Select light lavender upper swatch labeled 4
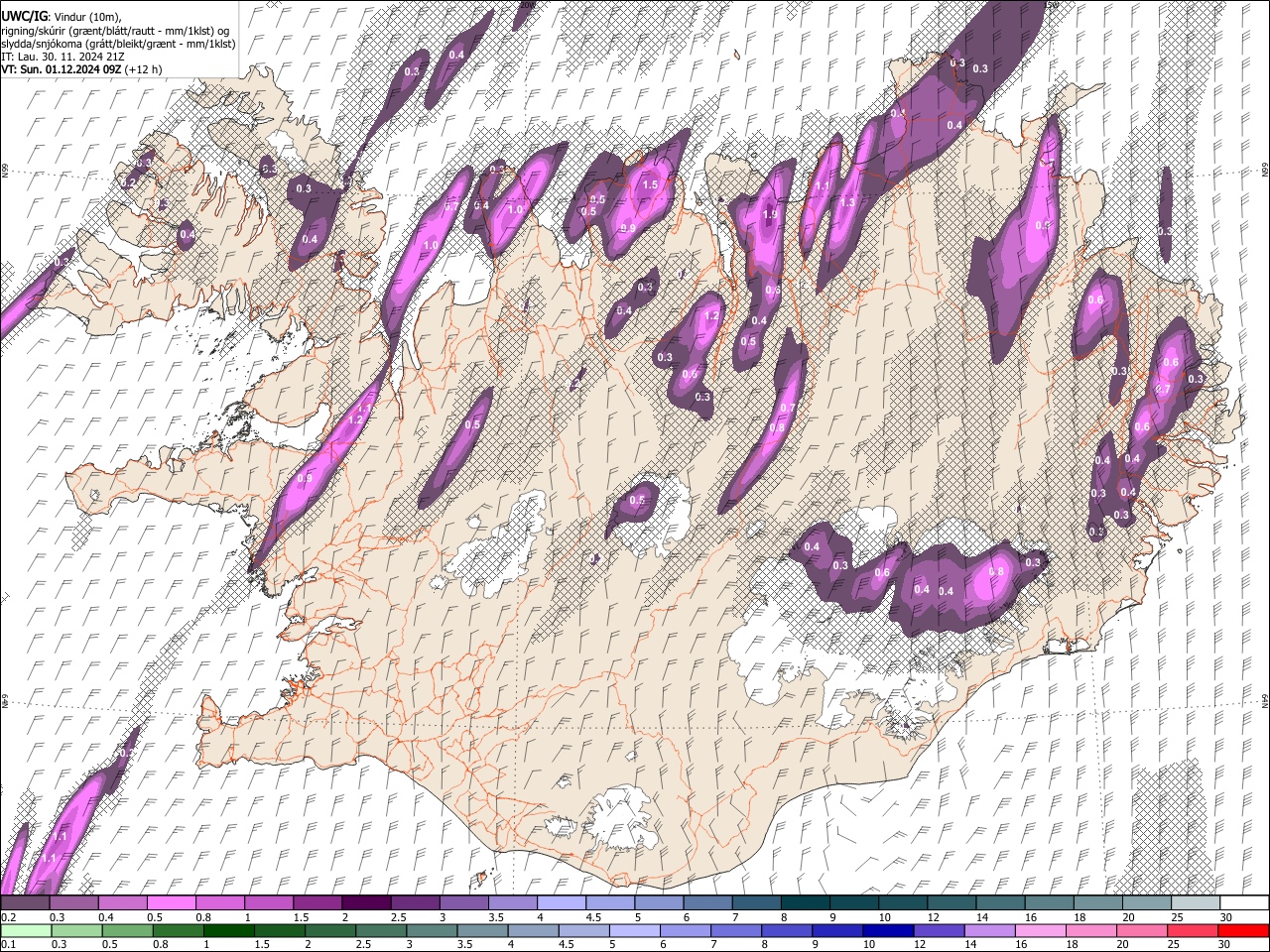Viewport: 1270px width, 952px height. [562, 902]
